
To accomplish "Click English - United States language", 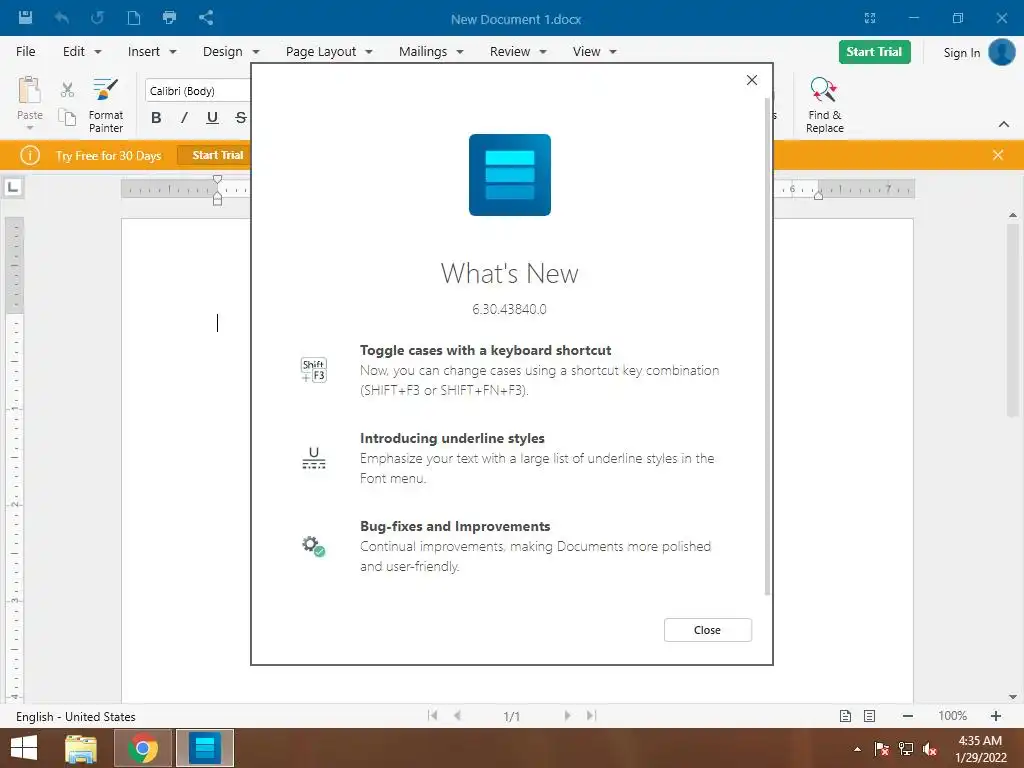I will (x=76, y=716).
